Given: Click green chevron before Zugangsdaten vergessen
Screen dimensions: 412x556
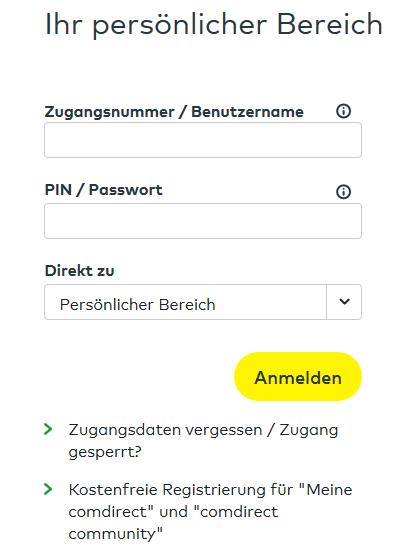Looking at the screenshot, I should click(48, 429).
